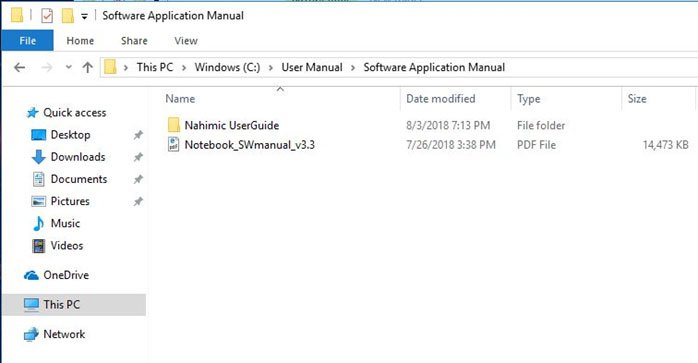Open the File ribbon tab

coord(27,41)
